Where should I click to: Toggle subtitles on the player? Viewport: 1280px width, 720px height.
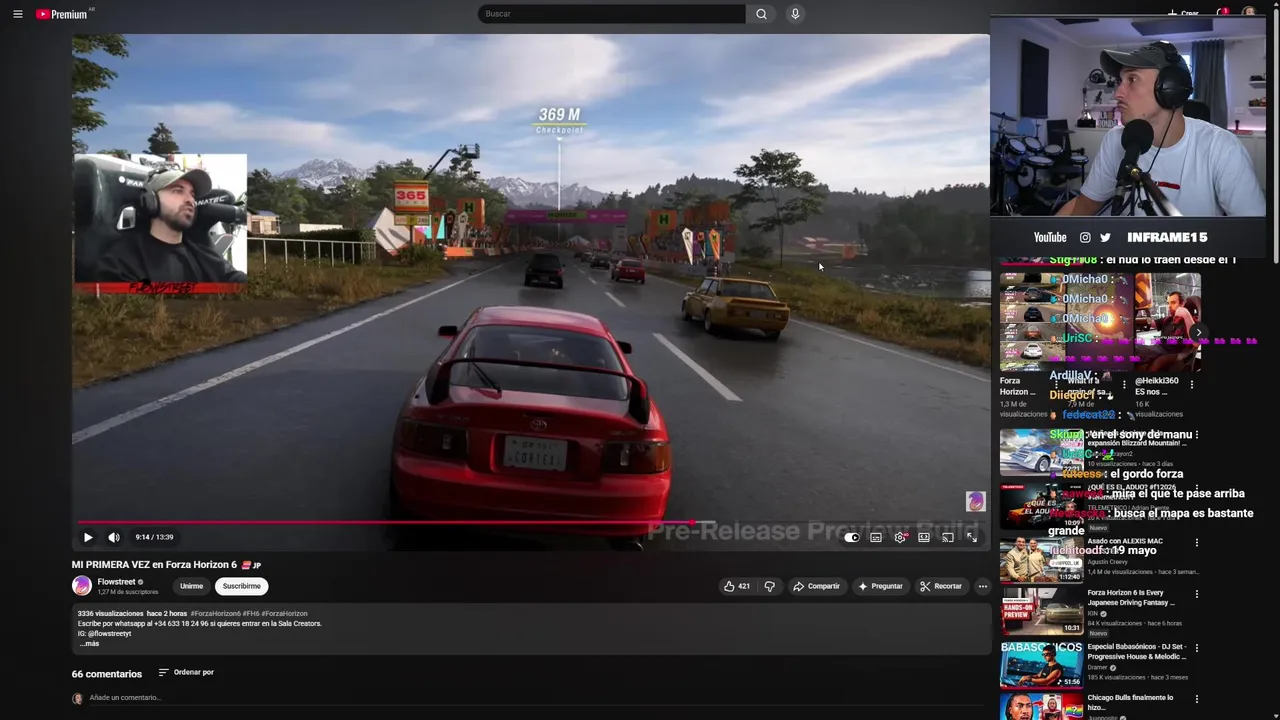point(876,537)
